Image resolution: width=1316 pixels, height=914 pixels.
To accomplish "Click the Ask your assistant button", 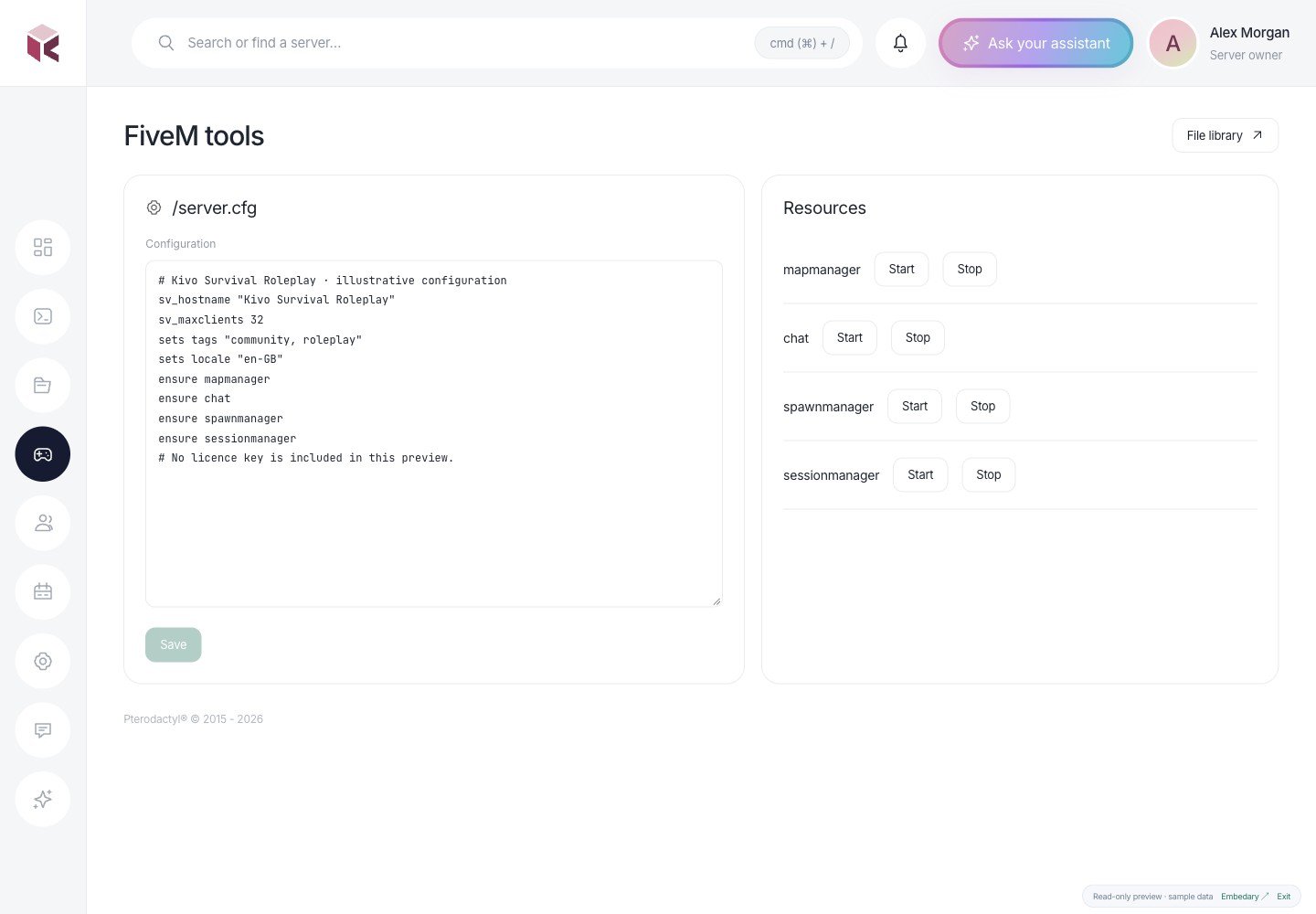I will (1035, 43).
